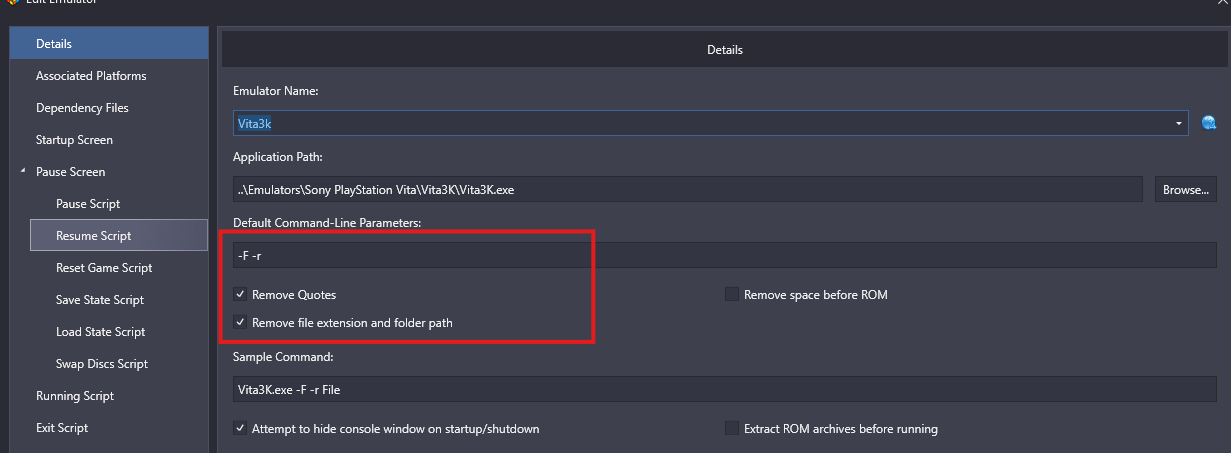Click the Application Path text field
Image resolution: width=1231 pixels, height=453 pixels.
(687, 189)
